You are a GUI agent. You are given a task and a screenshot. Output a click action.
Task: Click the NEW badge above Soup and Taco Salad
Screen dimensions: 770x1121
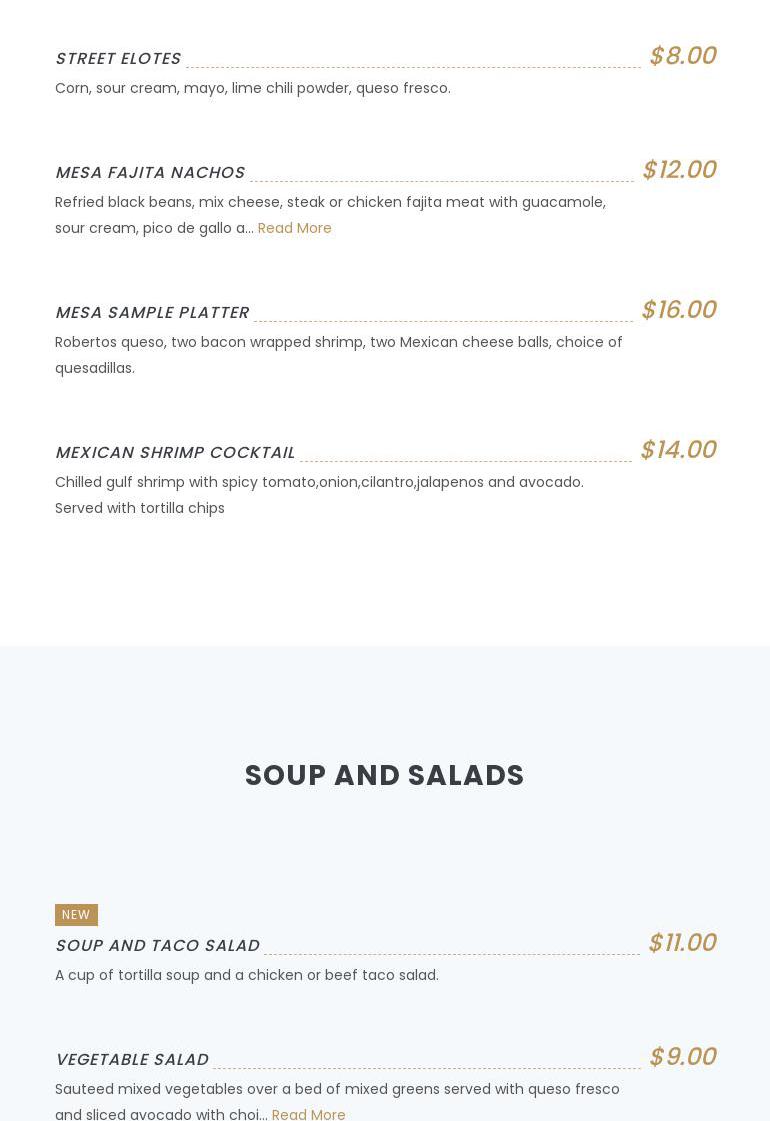(x=76, y=915)
